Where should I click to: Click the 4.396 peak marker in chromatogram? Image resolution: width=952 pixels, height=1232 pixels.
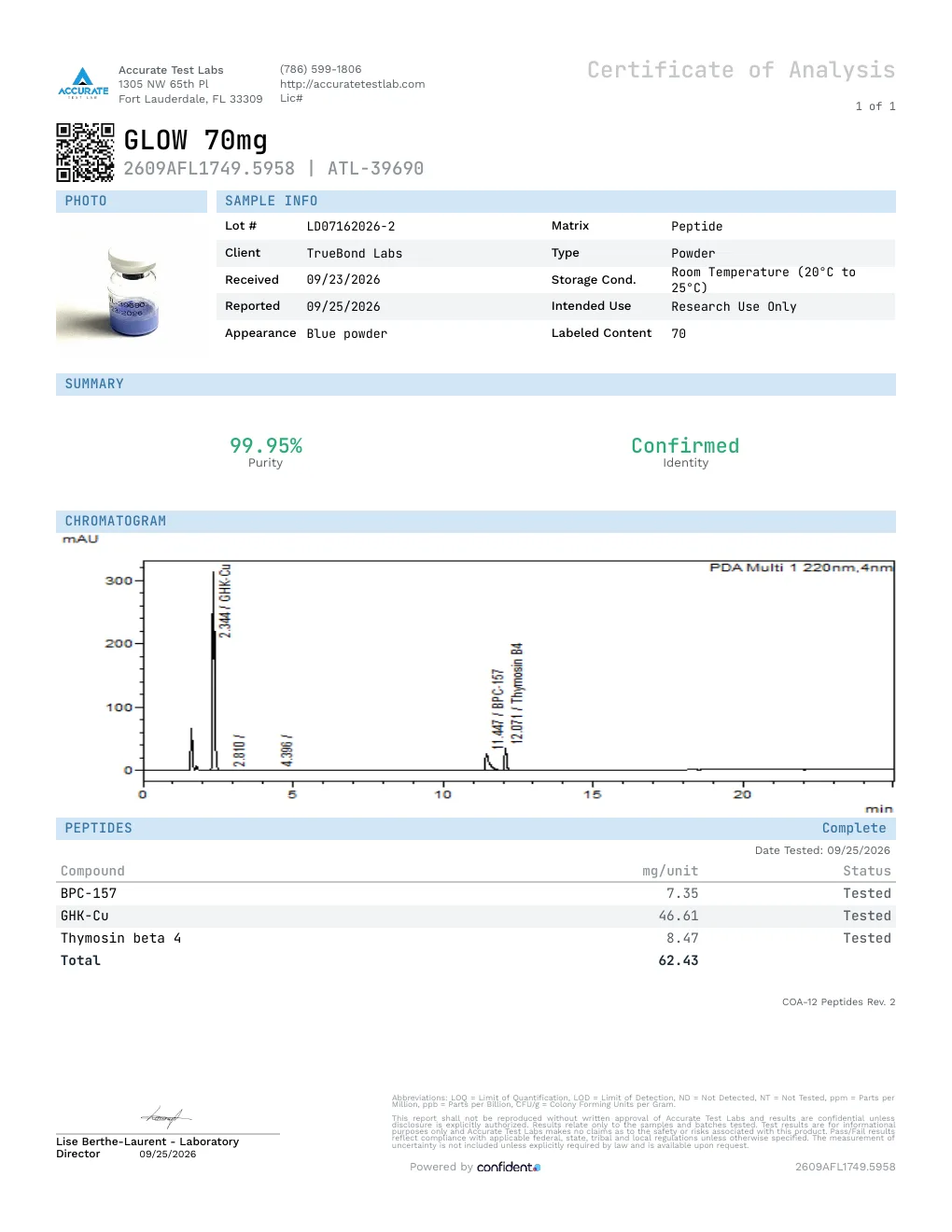click(x=287, y=750)
